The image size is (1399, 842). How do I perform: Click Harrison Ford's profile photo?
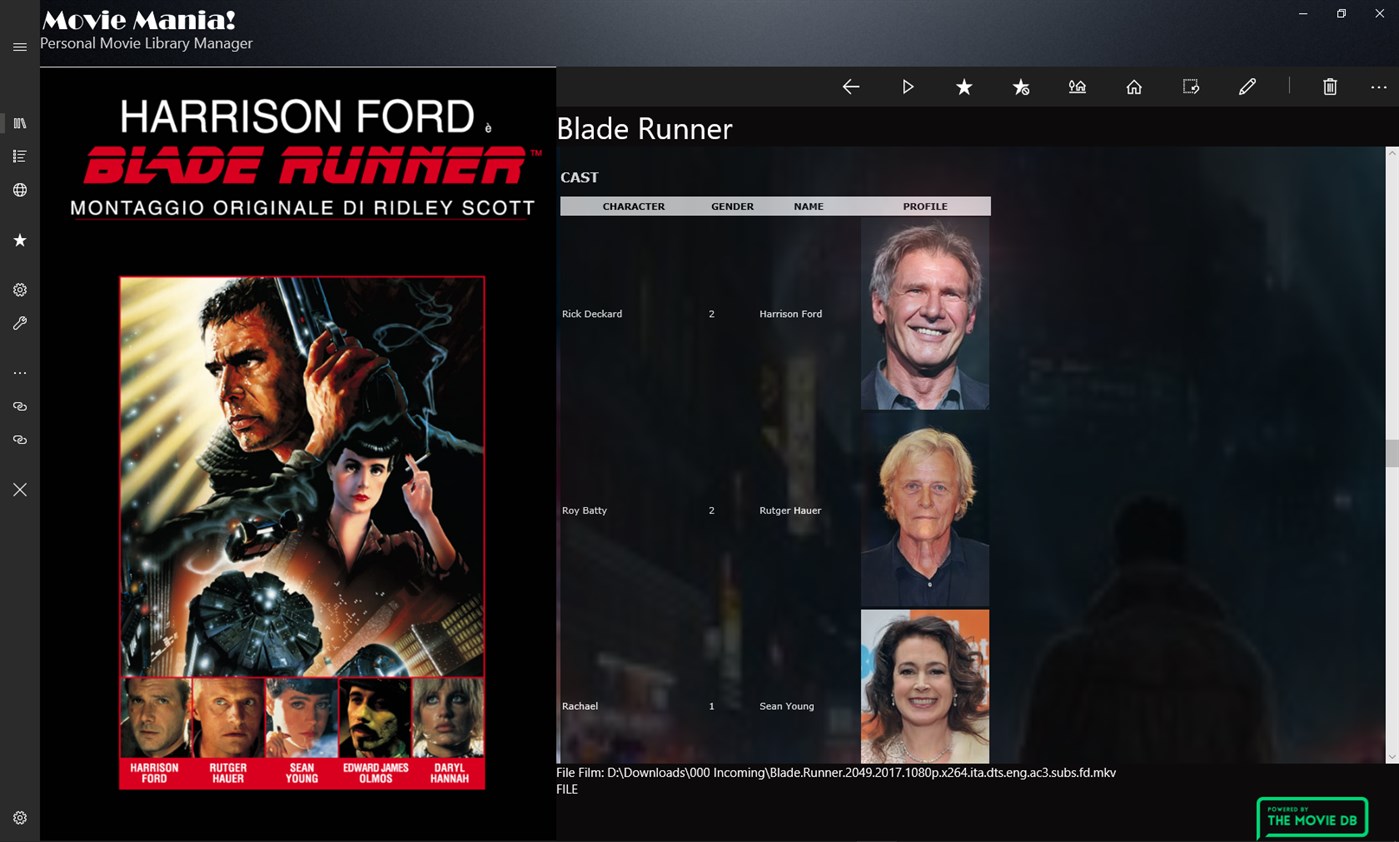pos(924,314)
